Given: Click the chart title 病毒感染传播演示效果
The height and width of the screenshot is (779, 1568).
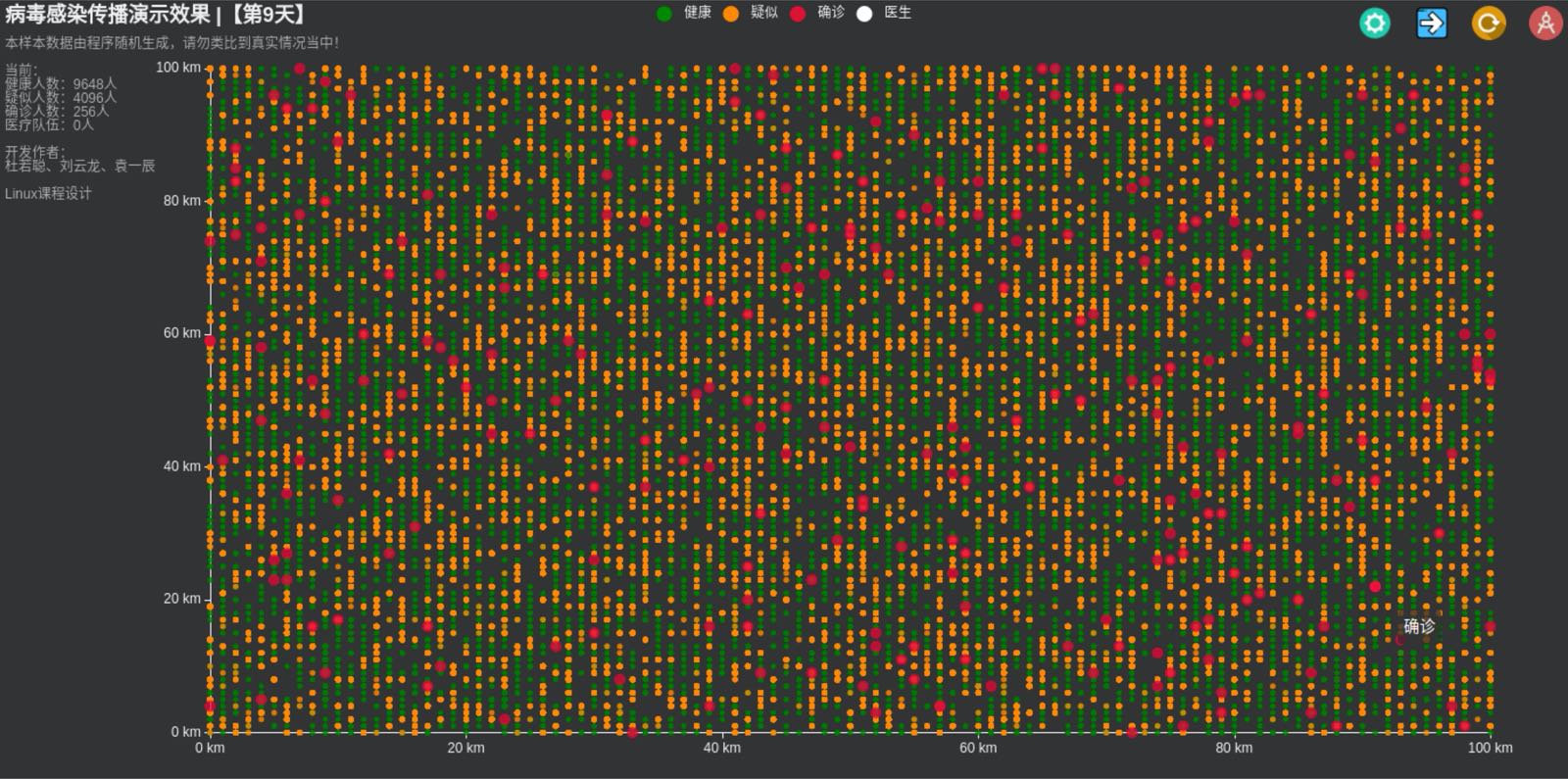Looking at the screenshot, I should click(x=107, y=14).
